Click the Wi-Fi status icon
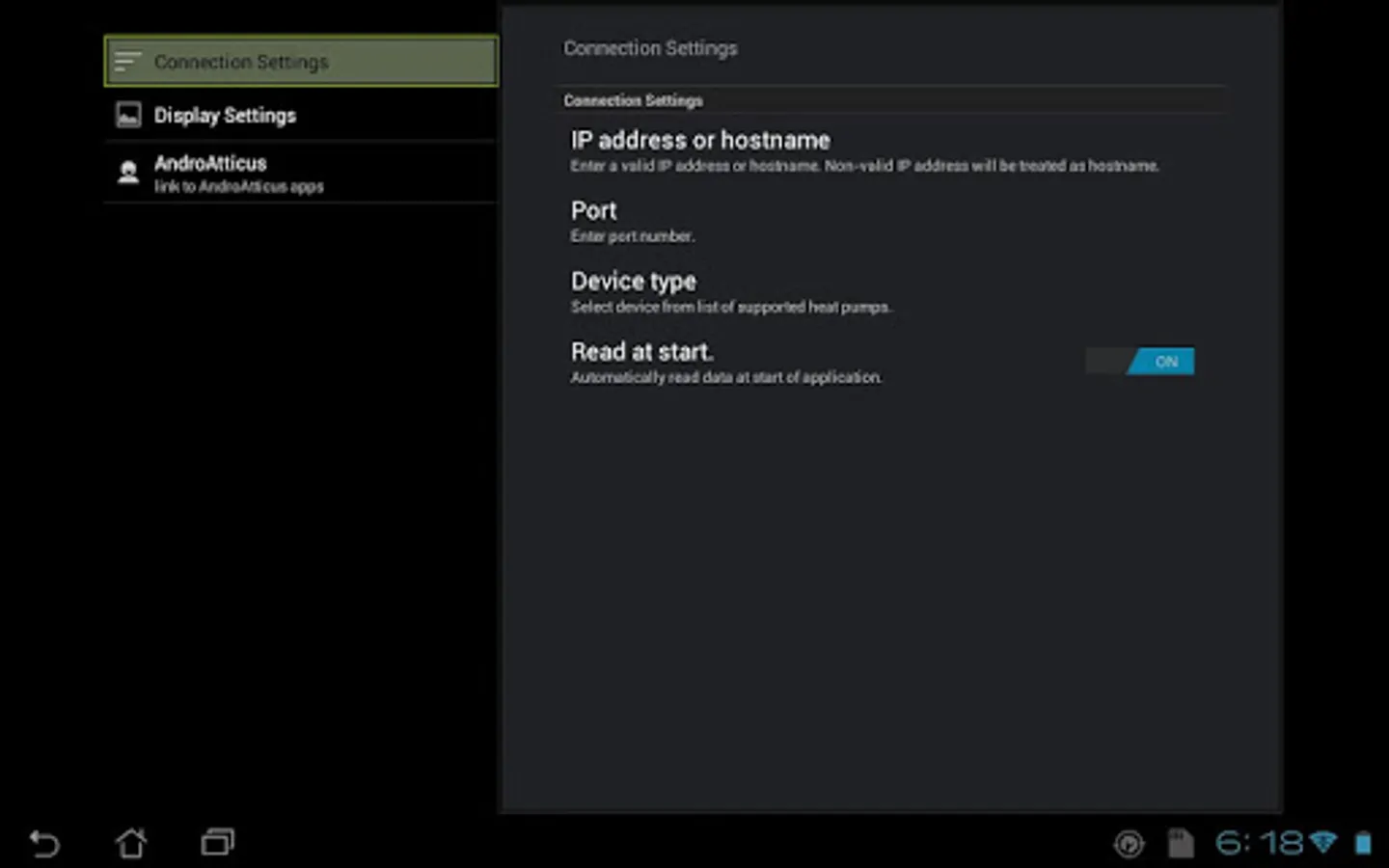Image resolution: width=1389 pixels, height=868 pixels. (1323, 843)
